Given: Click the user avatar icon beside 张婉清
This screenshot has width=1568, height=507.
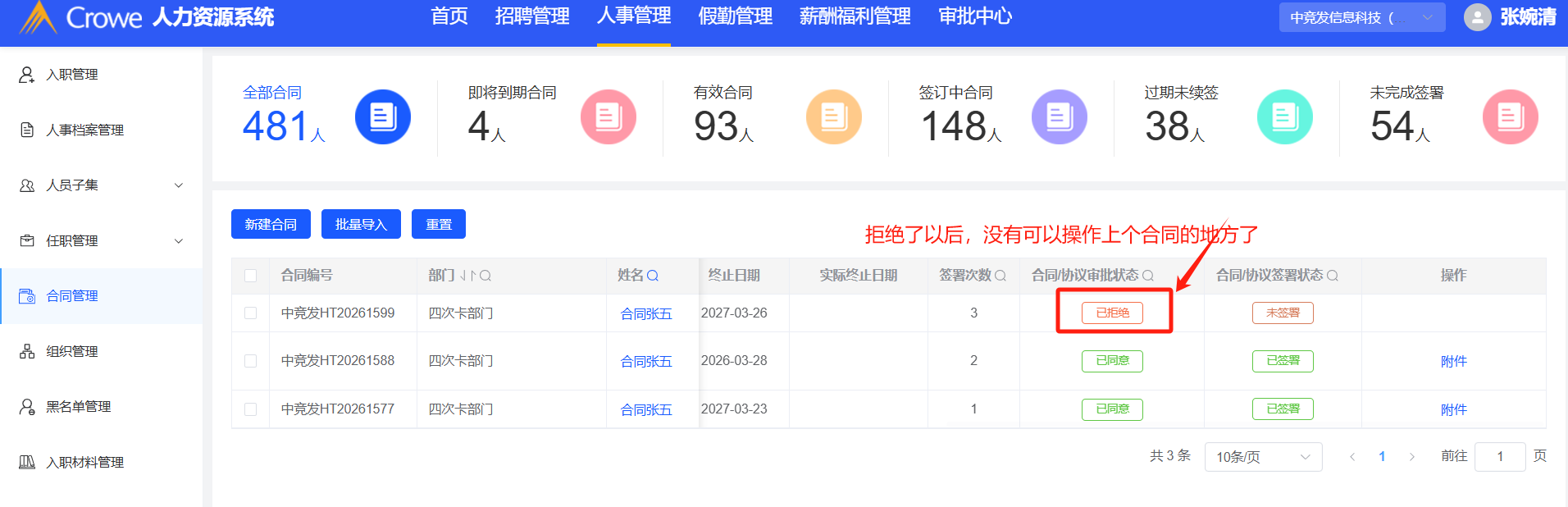Looking at the screenshot, I should 1477,17.
